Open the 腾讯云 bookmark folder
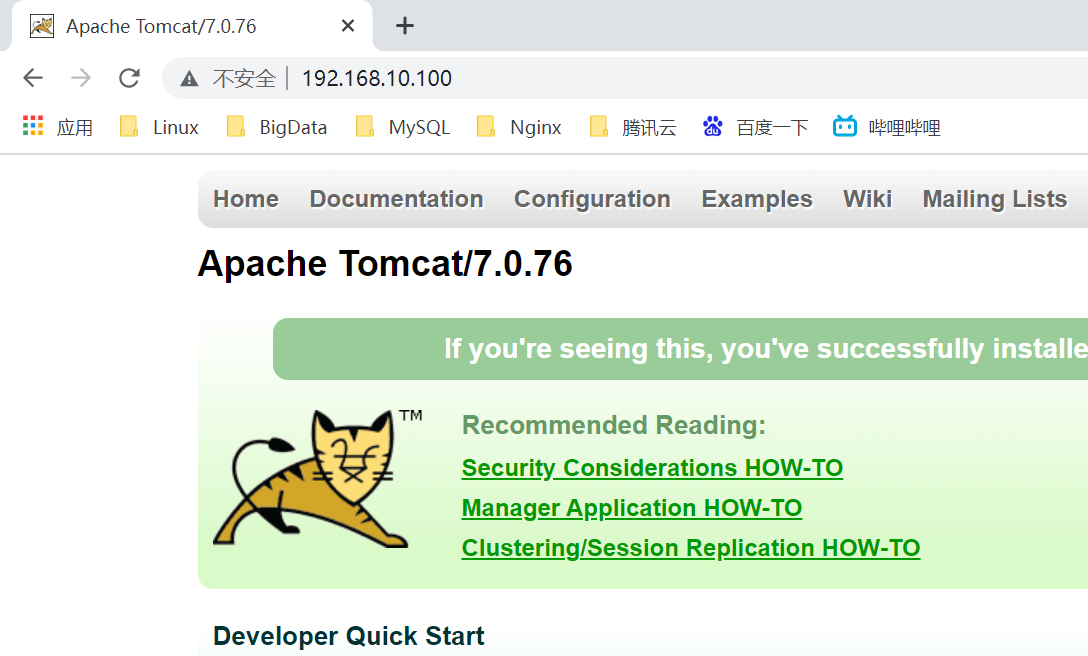The image size is (1088, 656). (x=633, y=127)
